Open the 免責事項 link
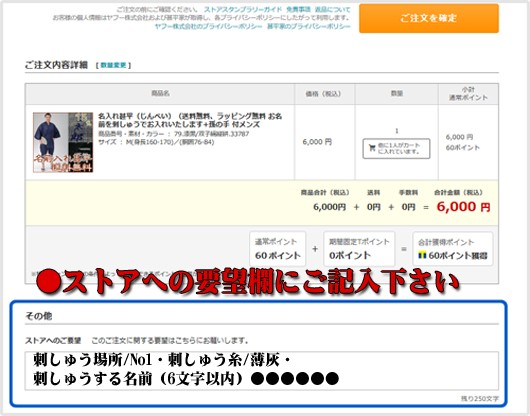Image resolution: width=530 pixels, height=416 pixels. tap(298, 9)
